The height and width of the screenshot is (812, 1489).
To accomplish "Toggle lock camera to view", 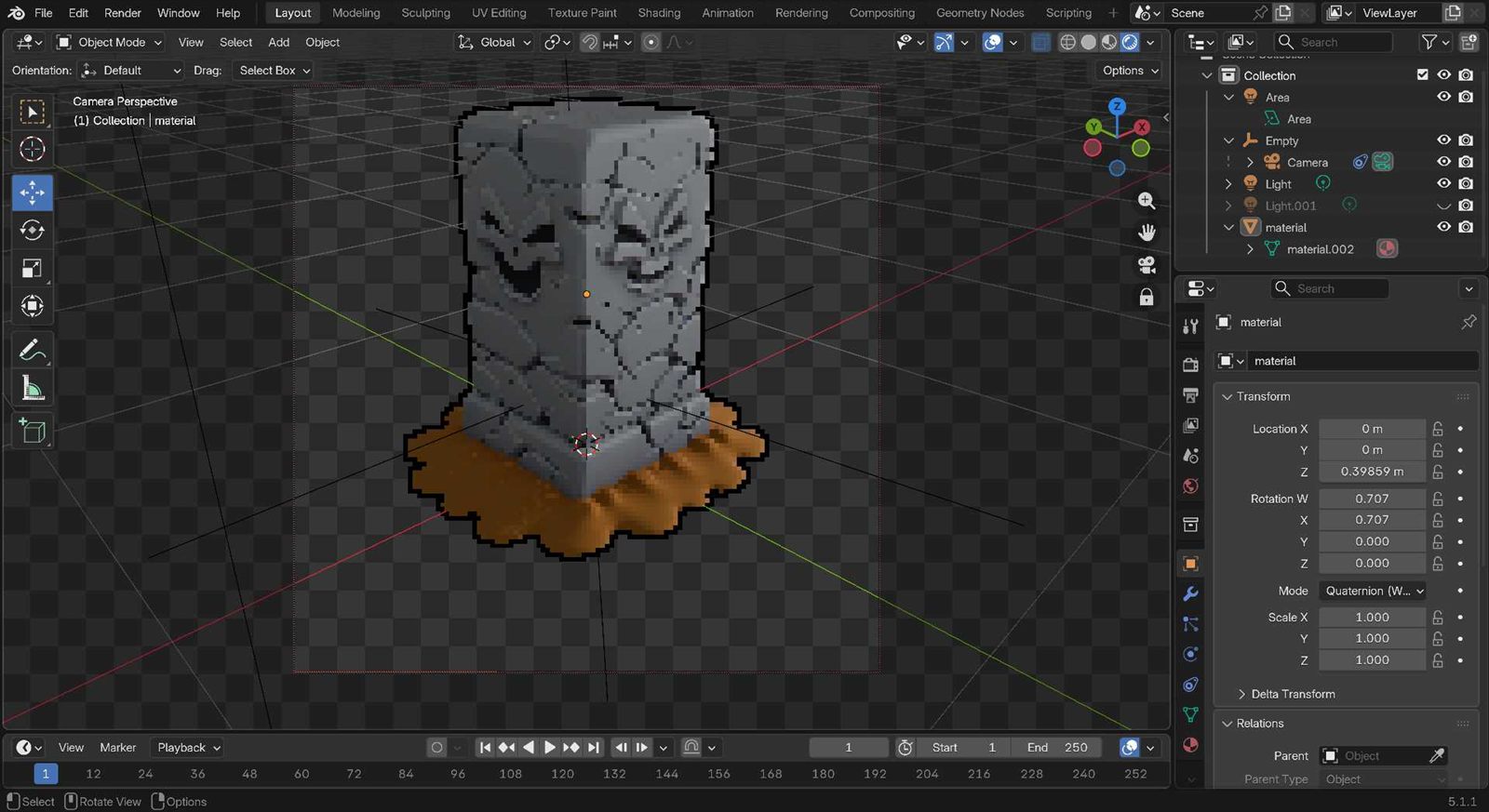I will [x=1147, y=297].
